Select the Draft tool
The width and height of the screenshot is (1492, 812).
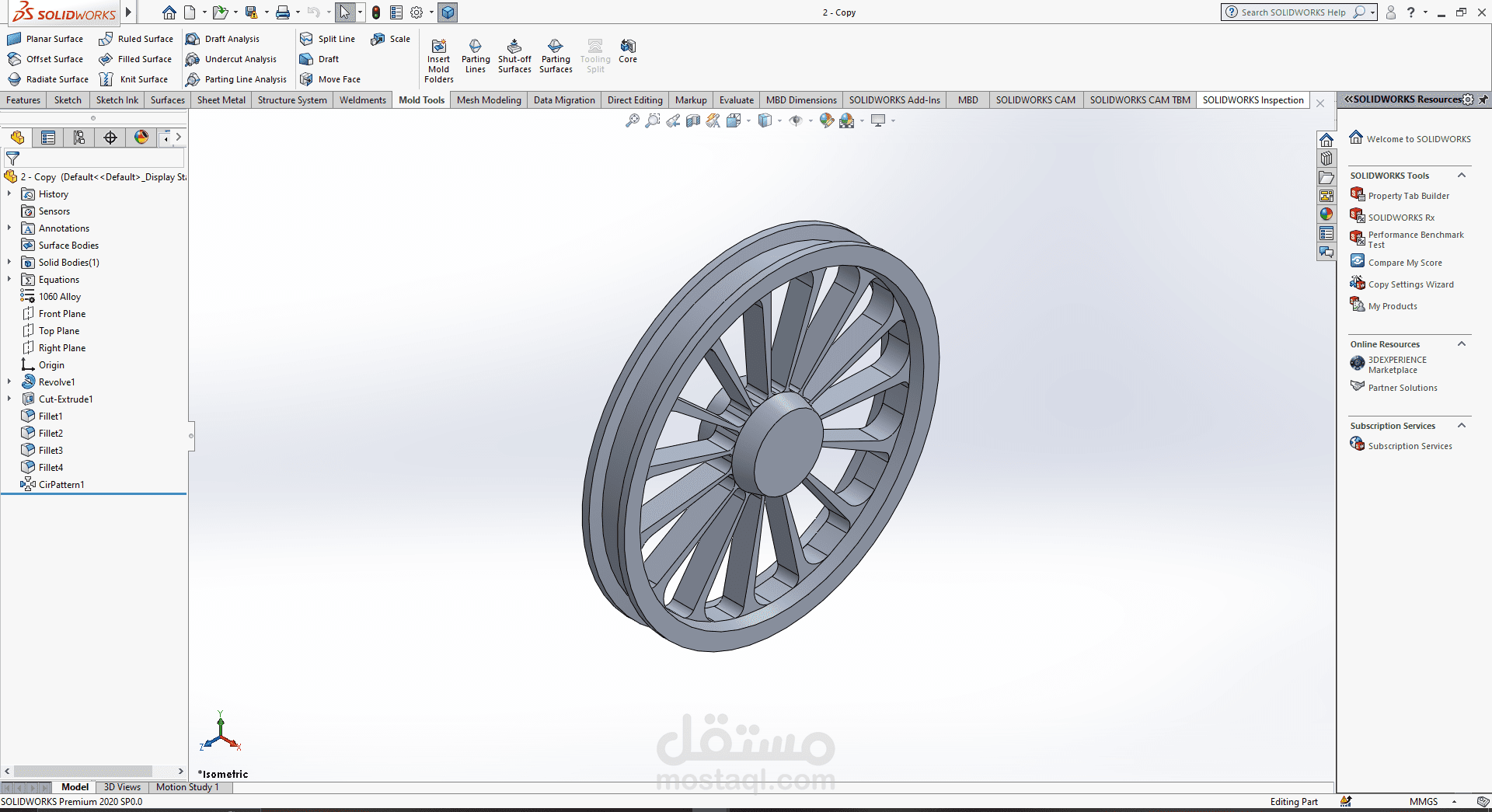point(319,59)
